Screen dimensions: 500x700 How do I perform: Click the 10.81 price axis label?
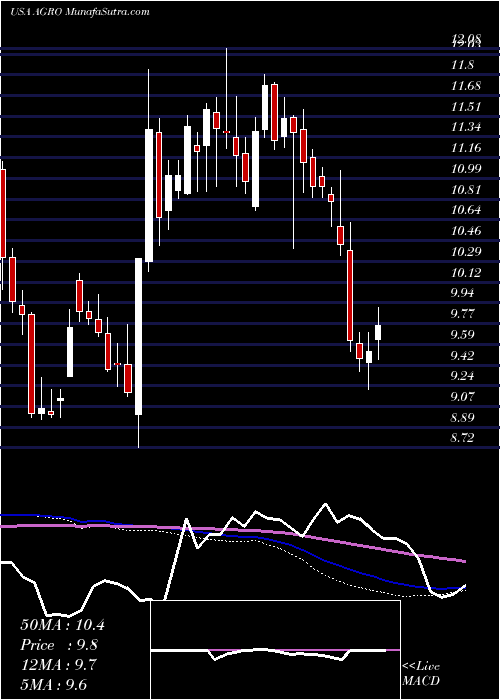(x=466, y=189)
